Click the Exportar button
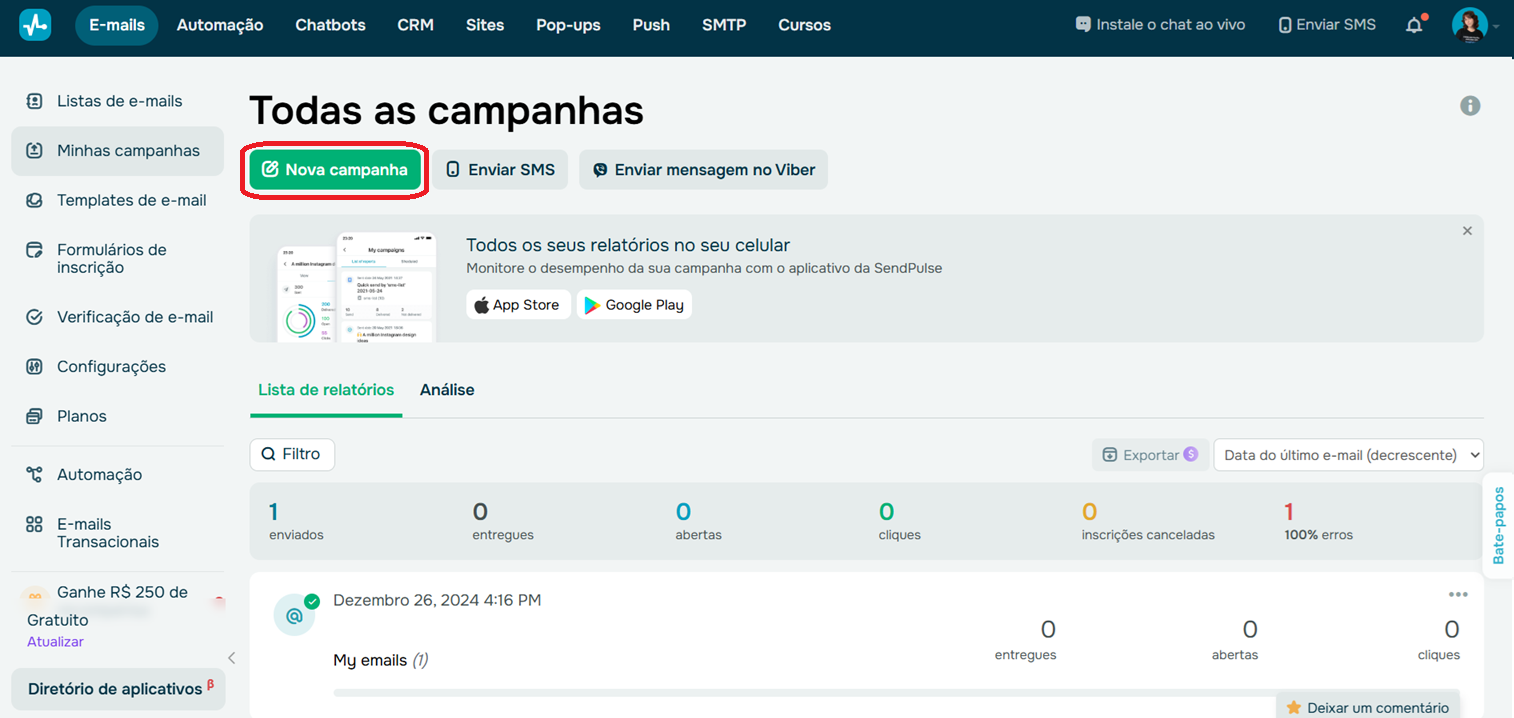Viewport: 1514px width, 718px height. click(1150, 455)
